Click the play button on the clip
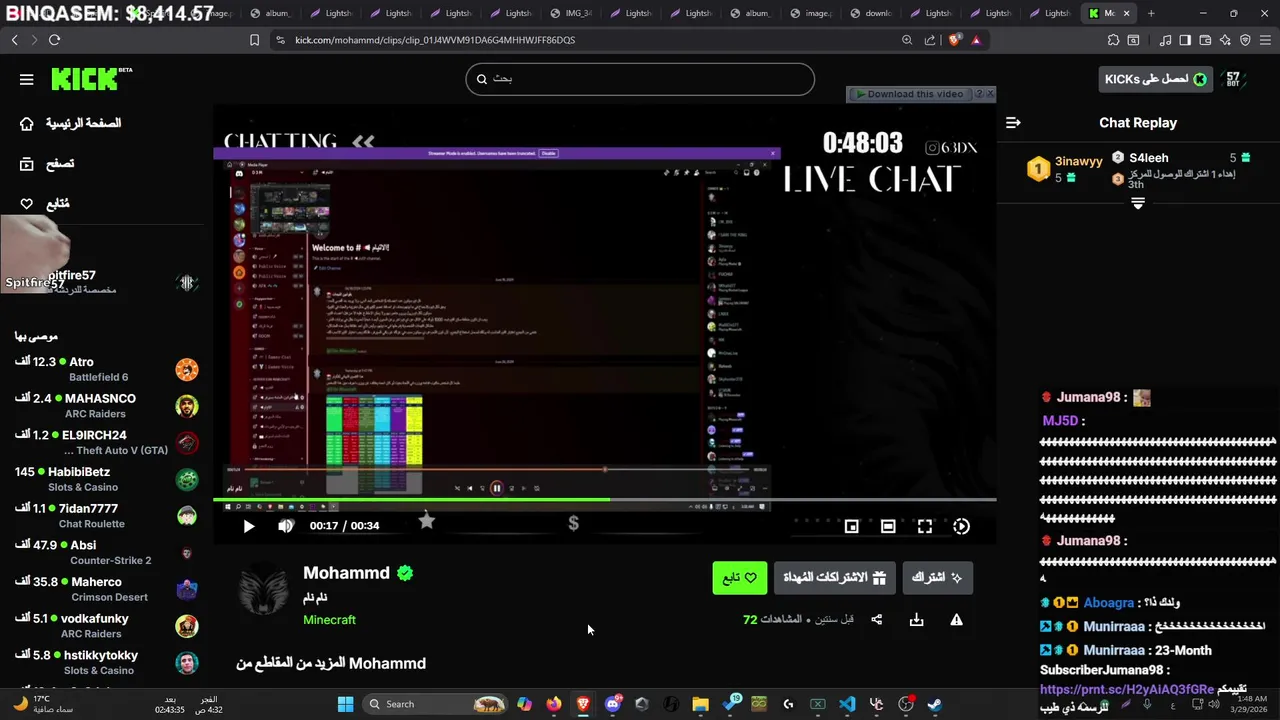 tap(249, 526)
